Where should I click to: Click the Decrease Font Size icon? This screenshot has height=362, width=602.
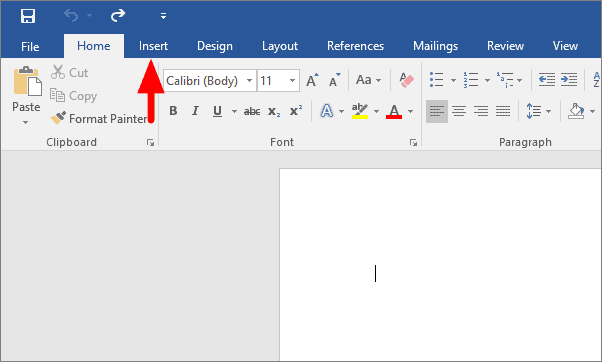334,80
